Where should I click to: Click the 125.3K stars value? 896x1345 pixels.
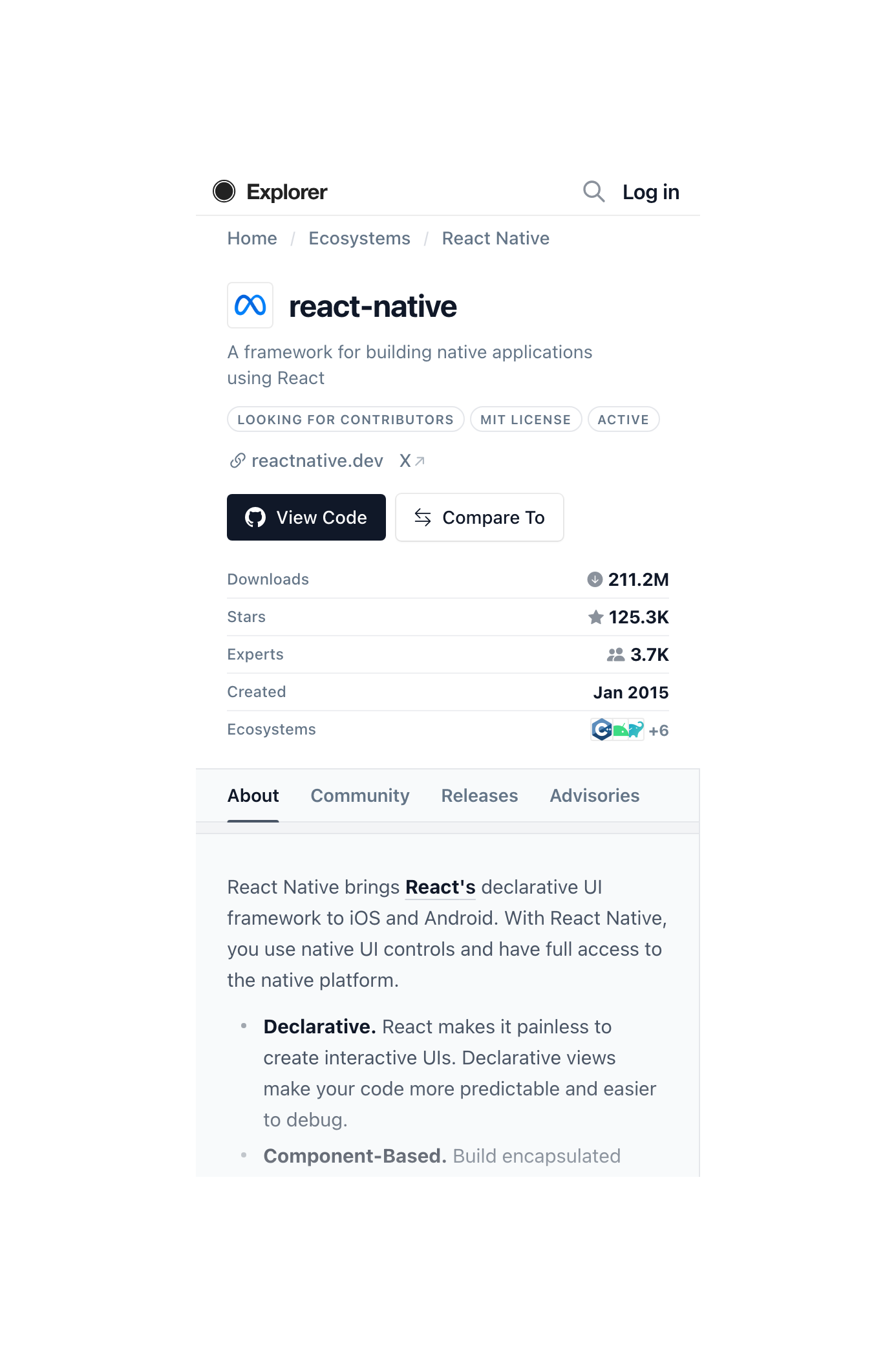pos(639,617)
